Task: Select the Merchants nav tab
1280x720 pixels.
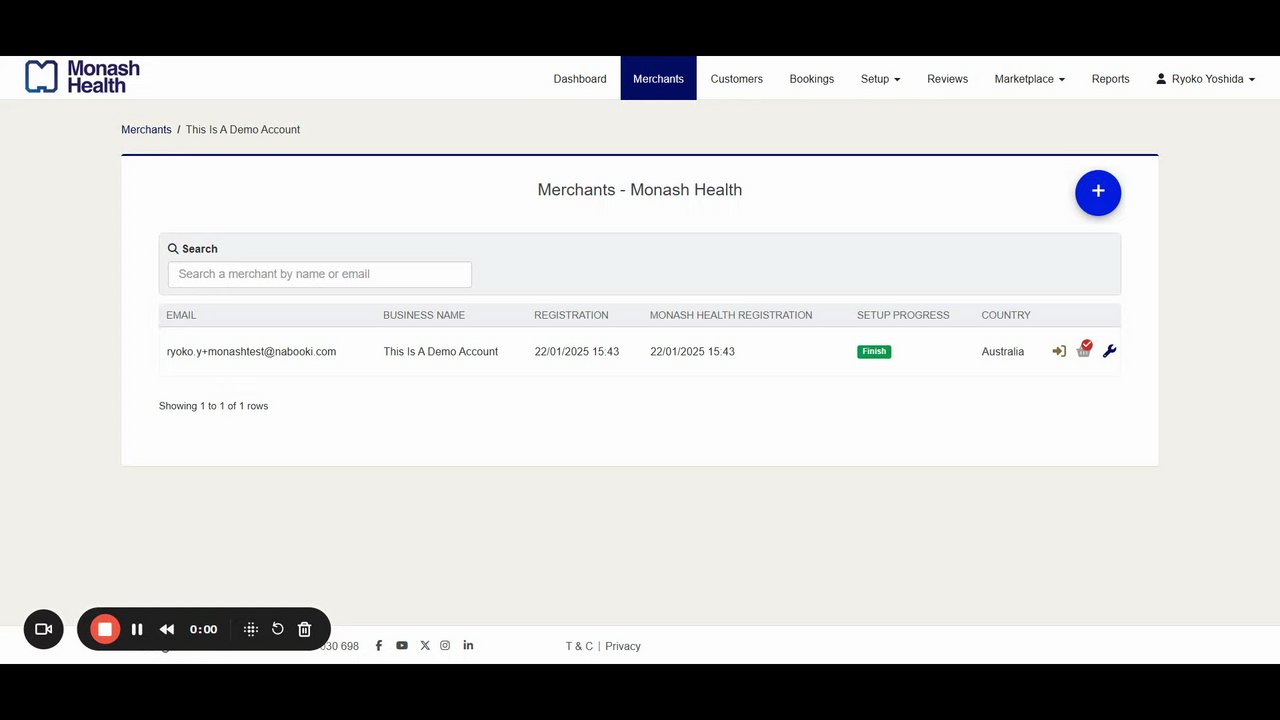Action: point(658,78)
